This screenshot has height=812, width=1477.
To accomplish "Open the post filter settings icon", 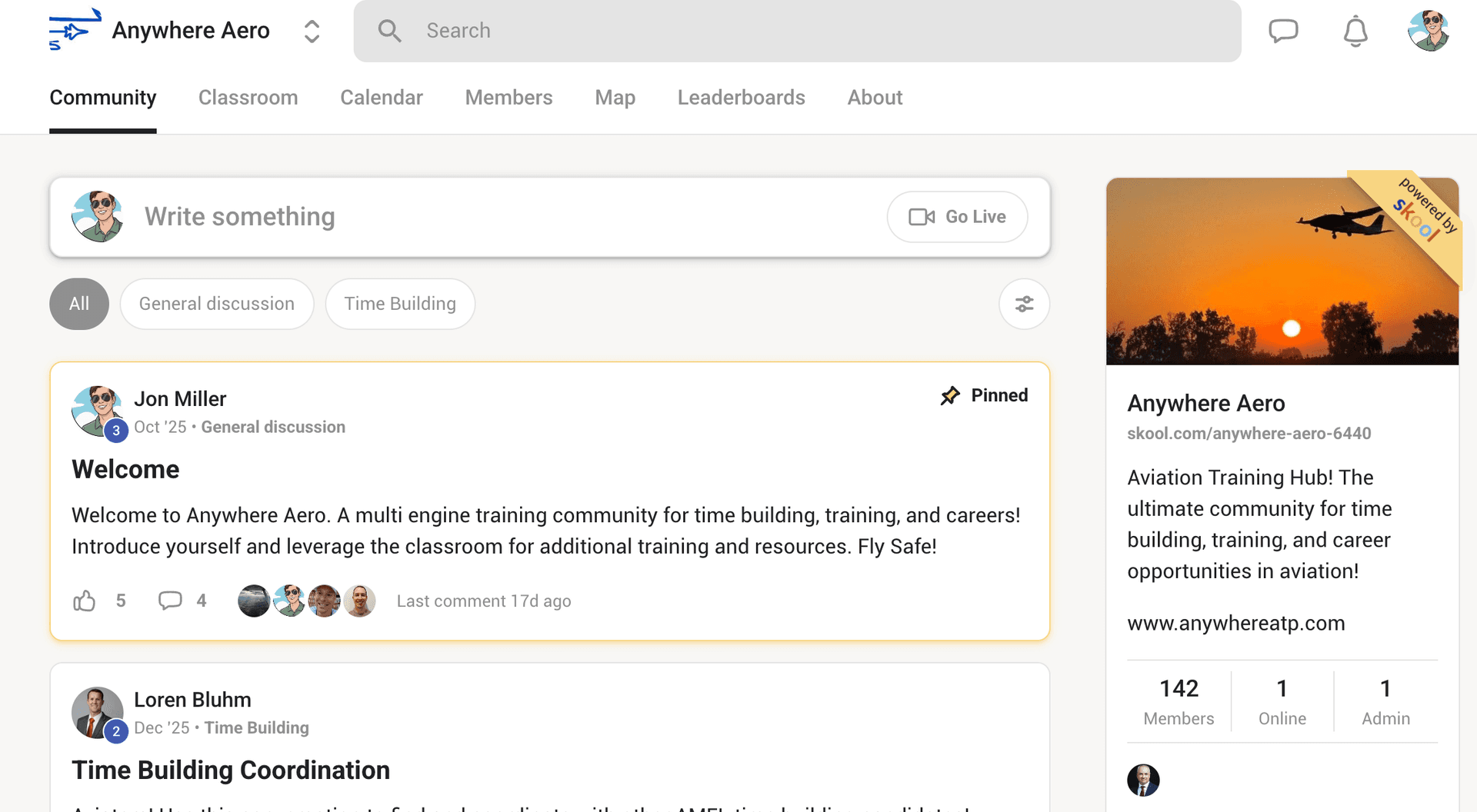I will tap(1024, 304).
